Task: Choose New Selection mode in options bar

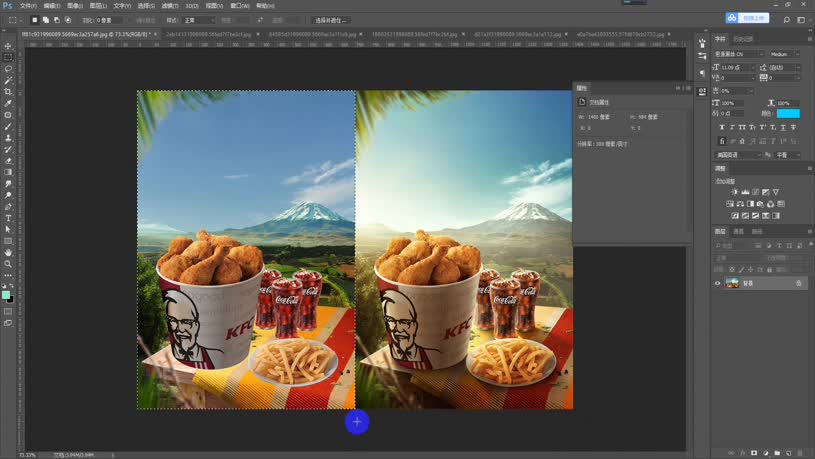Action: pos(34,20)
